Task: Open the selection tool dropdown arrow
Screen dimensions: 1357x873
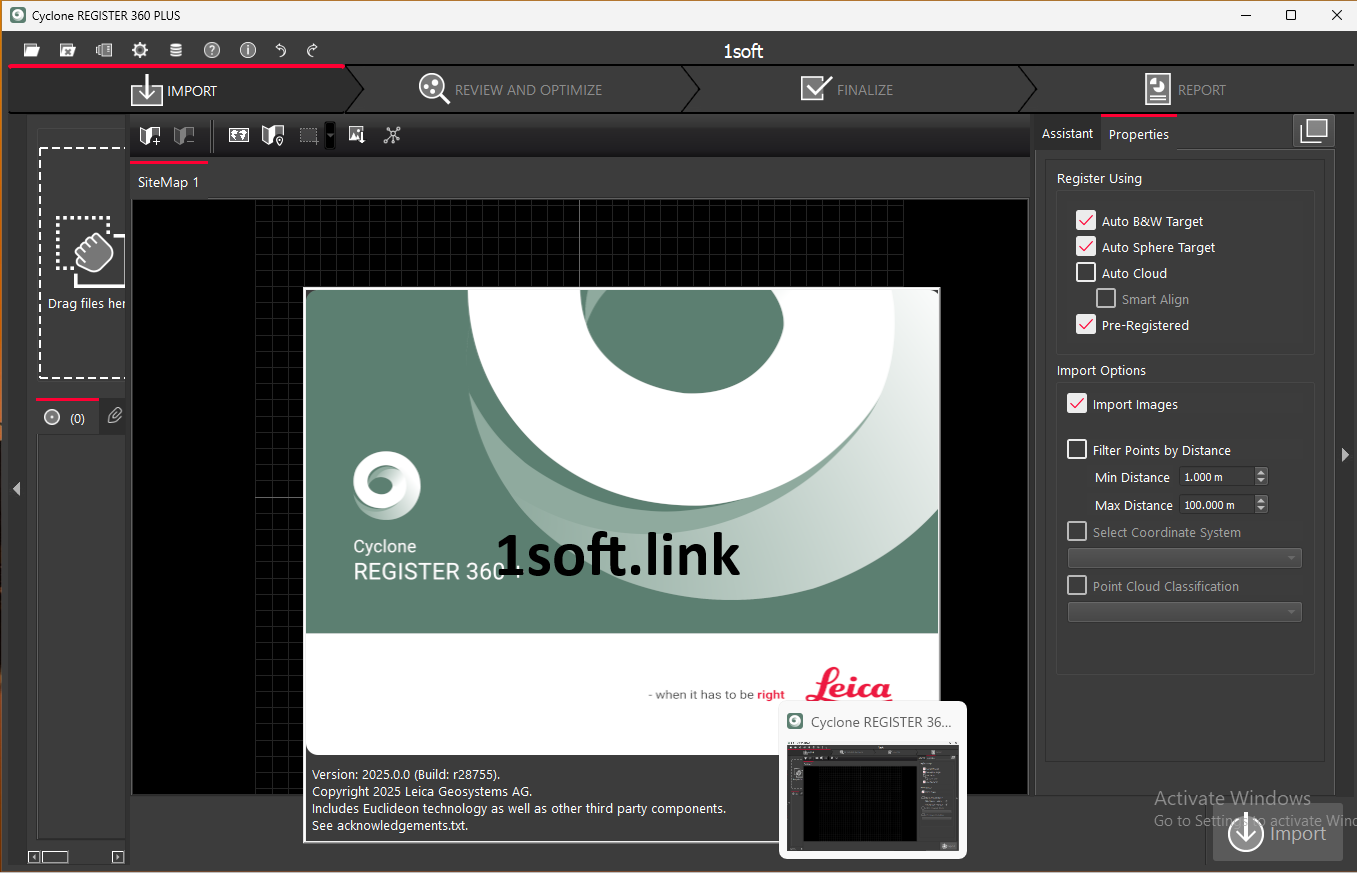Action: (330, 136)
